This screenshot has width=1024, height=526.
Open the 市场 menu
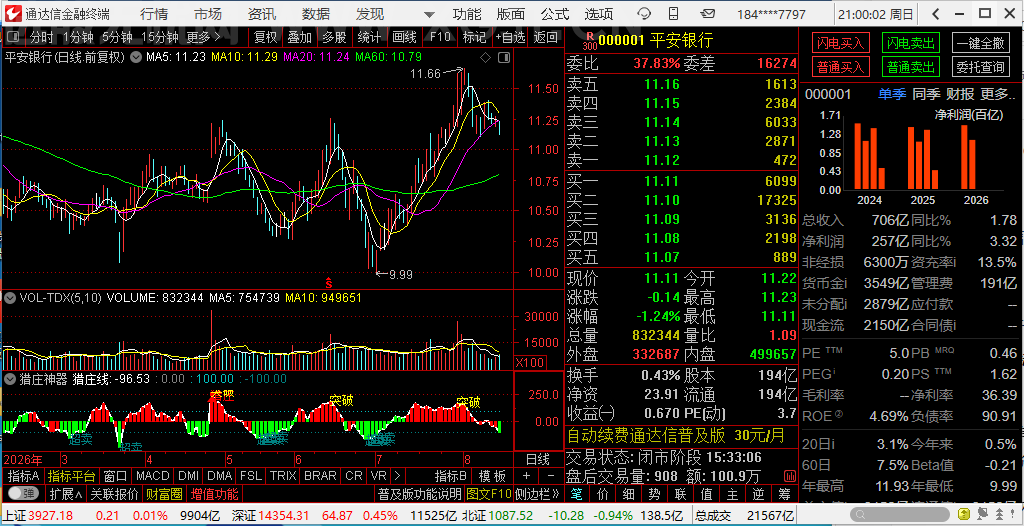click(208, 14)
